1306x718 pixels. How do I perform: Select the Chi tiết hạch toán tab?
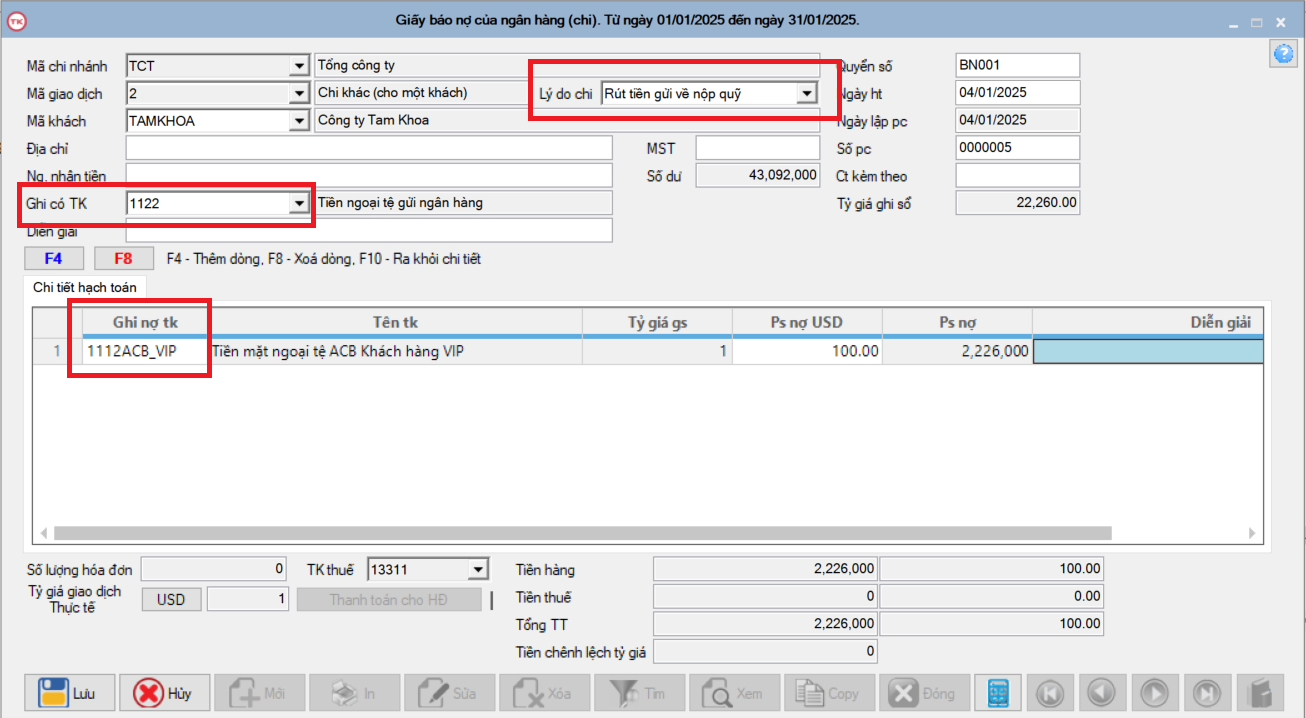point(85,287)
